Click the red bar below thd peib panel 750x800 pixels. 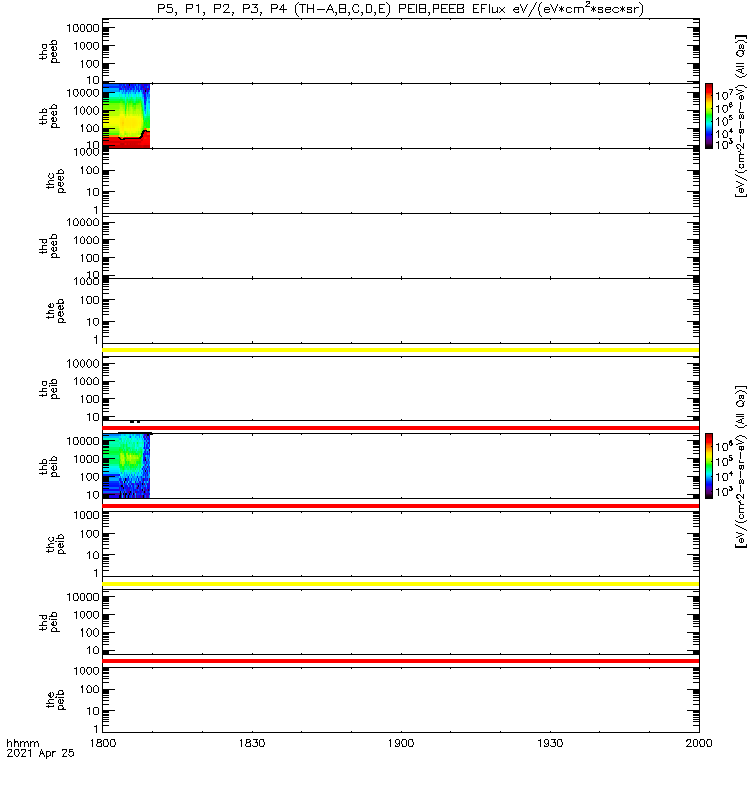click(401, 661)
